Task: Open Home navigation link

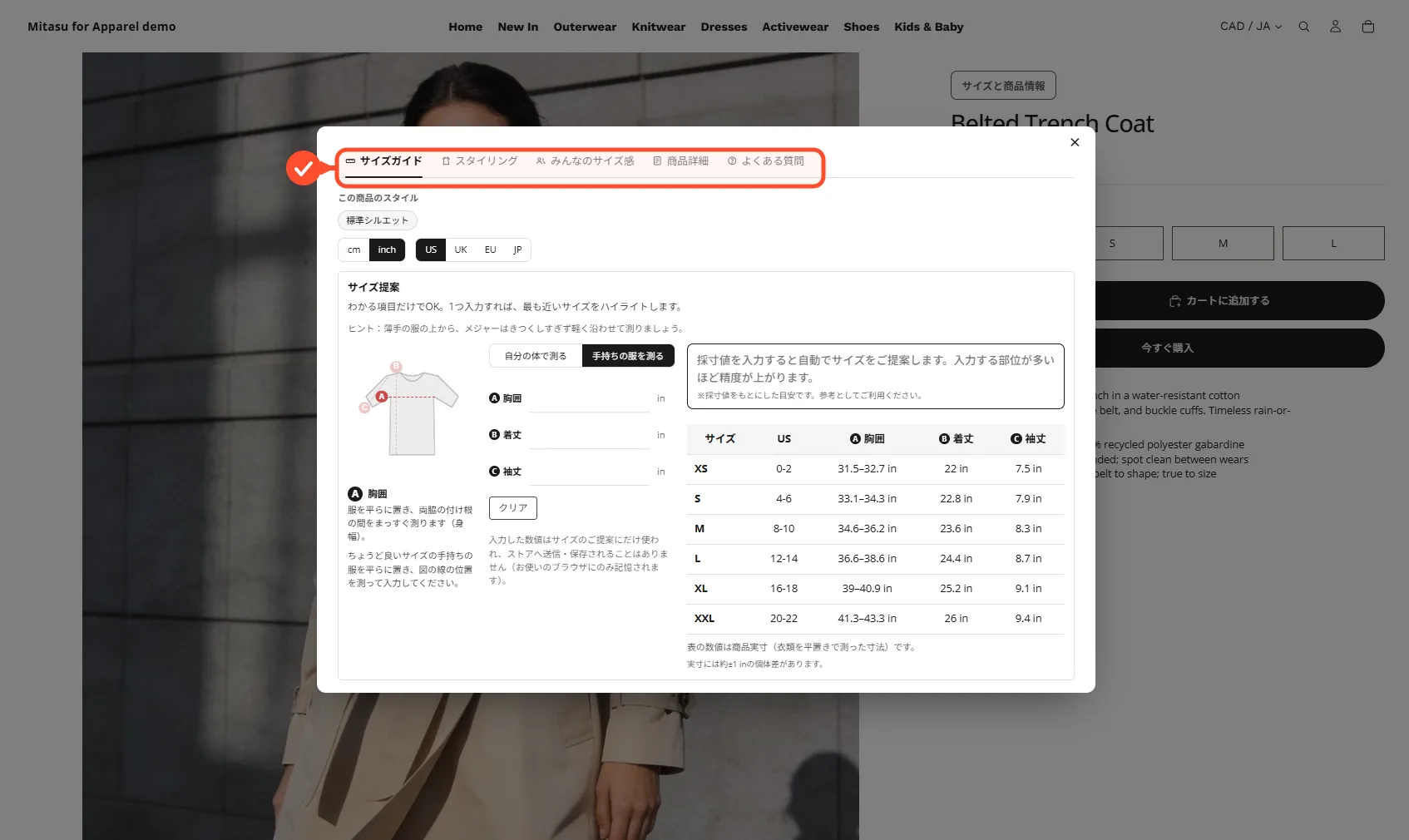Action: click(x=466, y=27)
